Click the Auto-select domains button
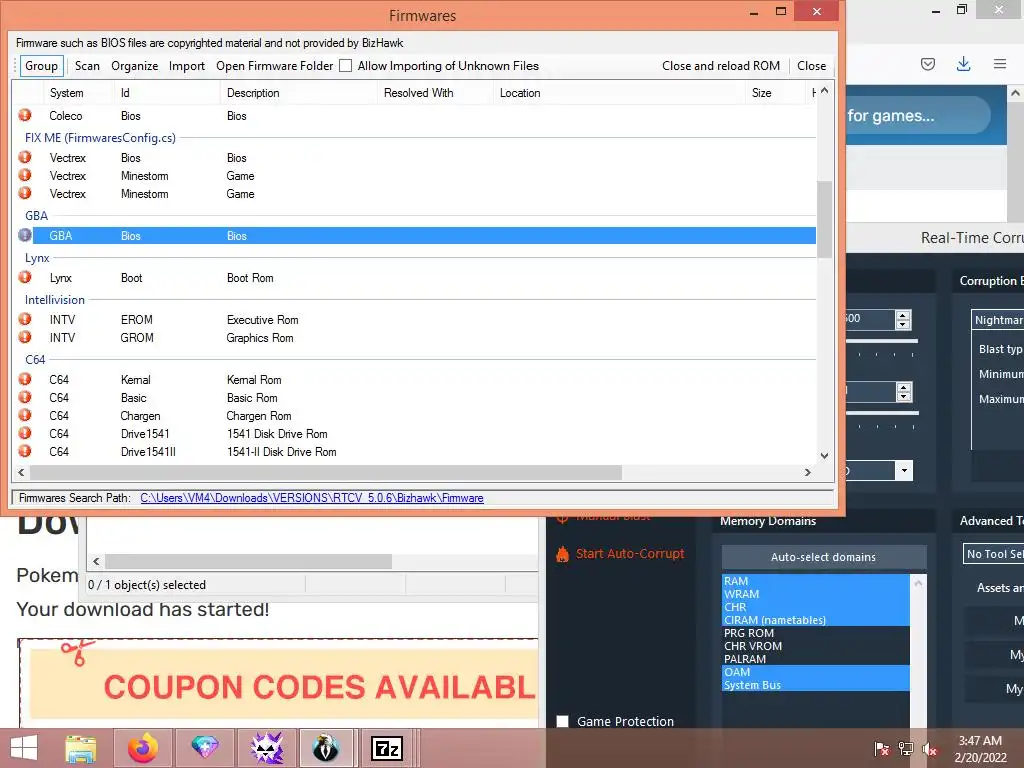 (x=824, y=557)
